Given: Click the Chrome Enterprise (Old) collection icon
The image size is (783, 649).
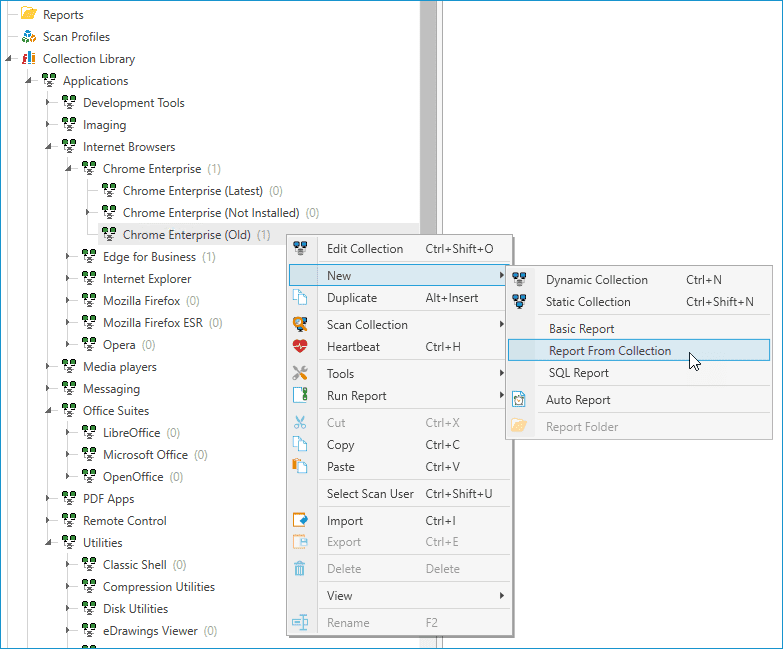Looking at the screenshot, I should coord(109,234).
